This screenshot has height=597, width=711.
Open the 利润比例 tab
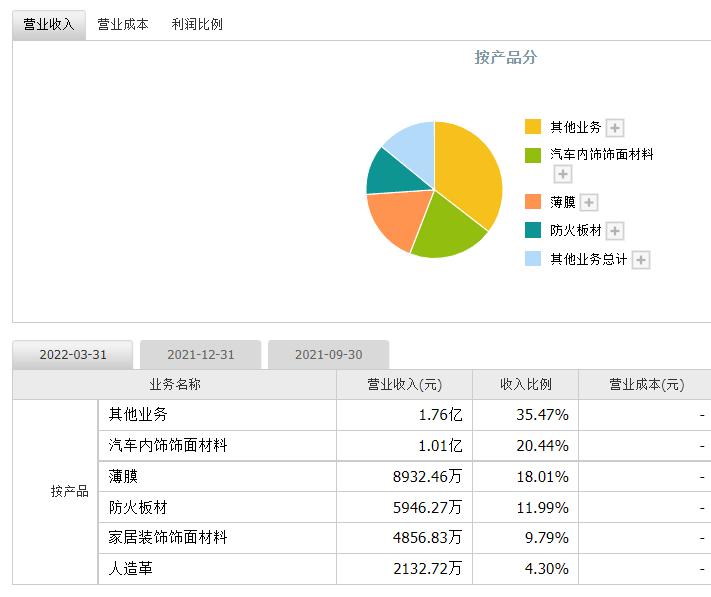197,25
